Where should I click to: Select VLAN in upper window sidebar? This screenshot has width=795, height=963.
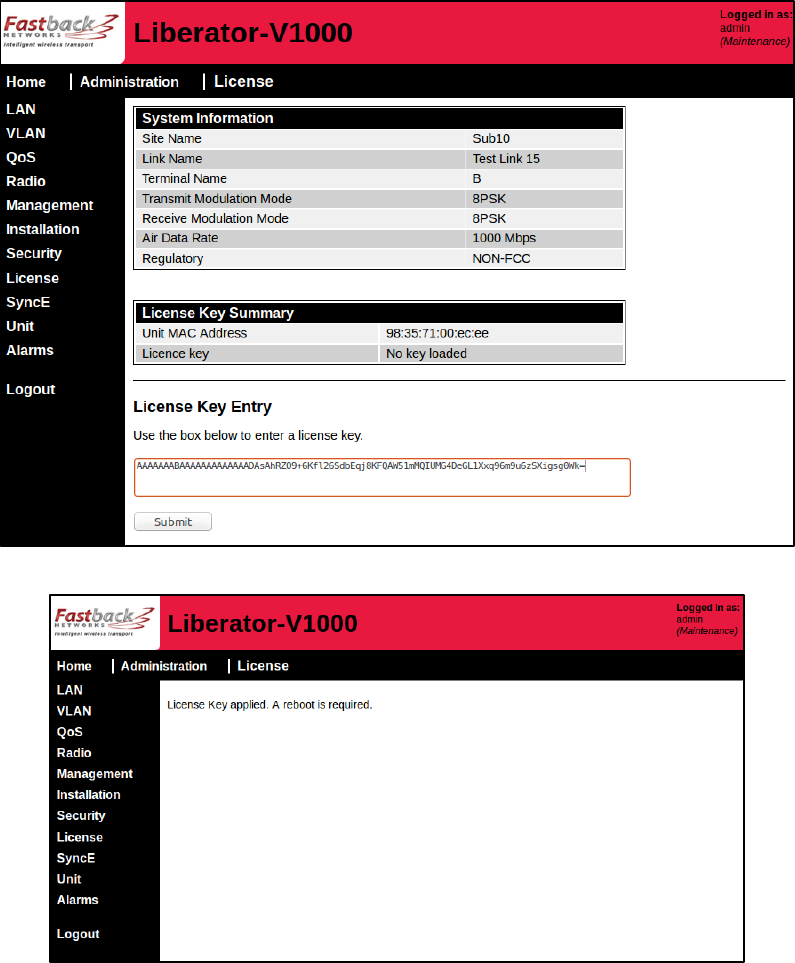[x=26, y=133]
